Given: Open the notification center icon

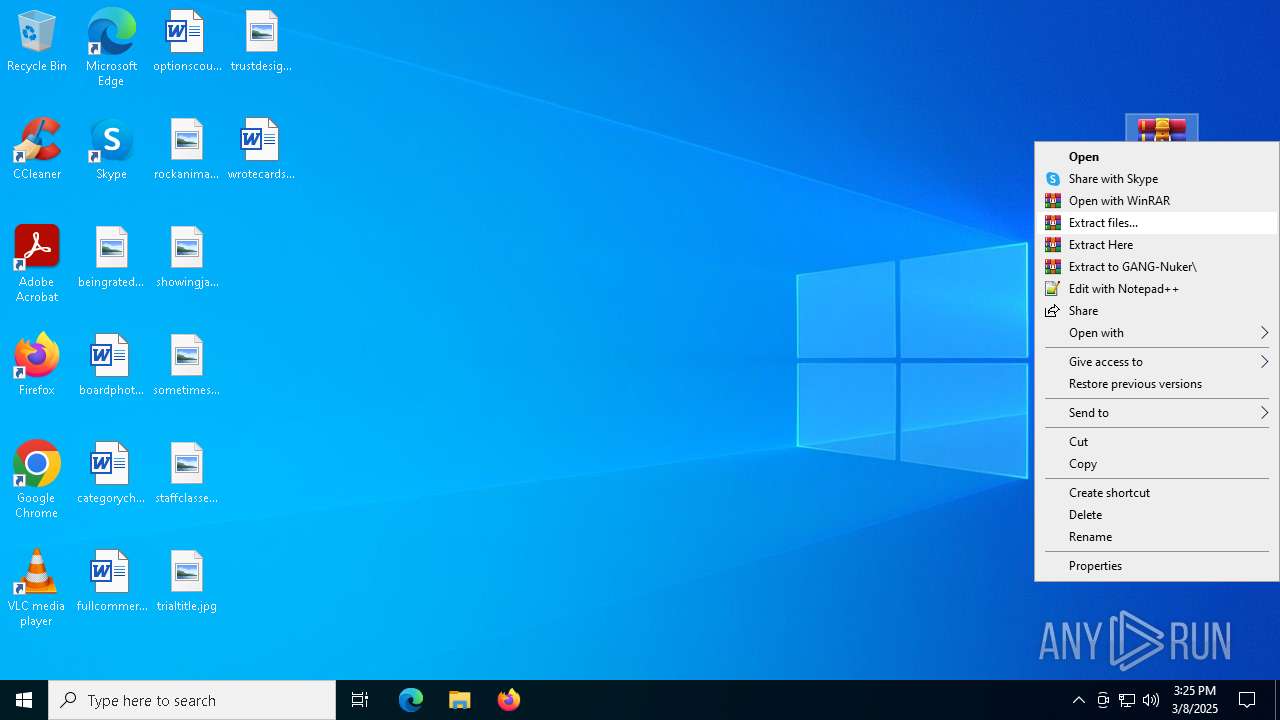Looking at the screenshot, I should (1247, 700).
